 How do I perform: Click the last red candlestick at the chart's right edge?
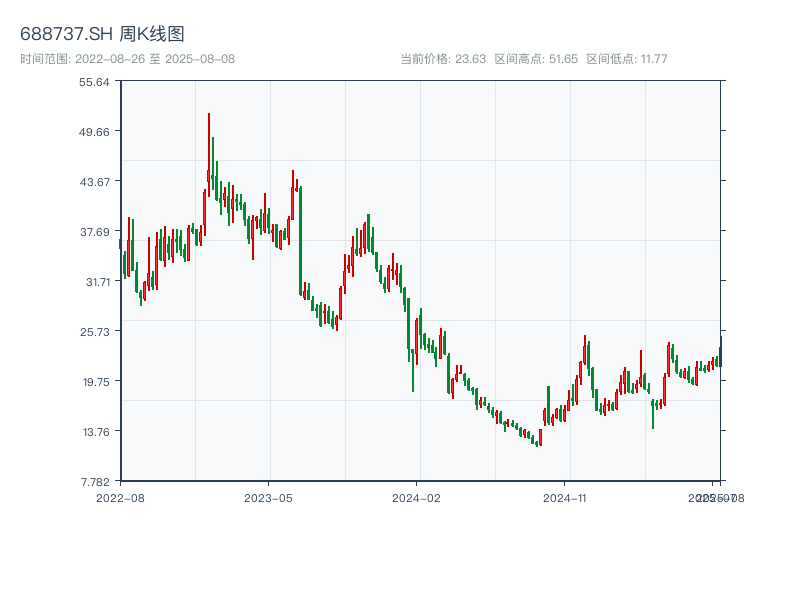(x=721, y=352)
